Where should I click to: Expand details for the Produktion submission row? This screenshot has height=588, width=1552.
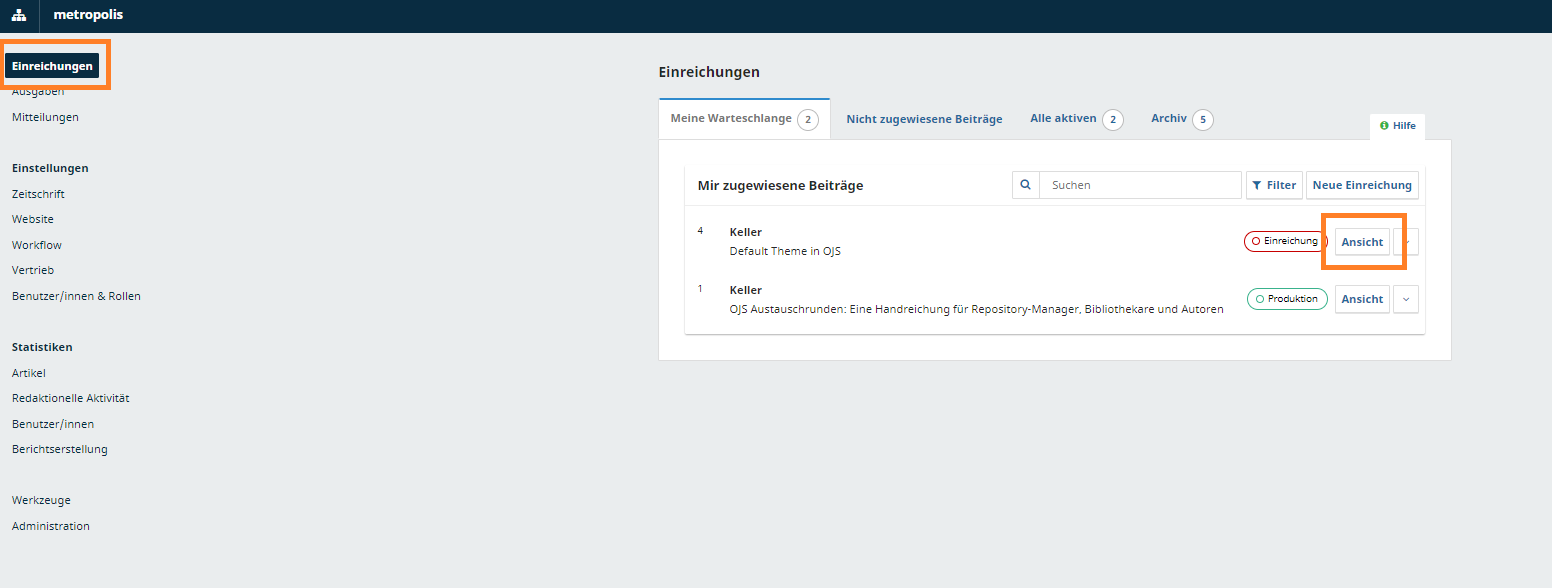(1405, 299)
